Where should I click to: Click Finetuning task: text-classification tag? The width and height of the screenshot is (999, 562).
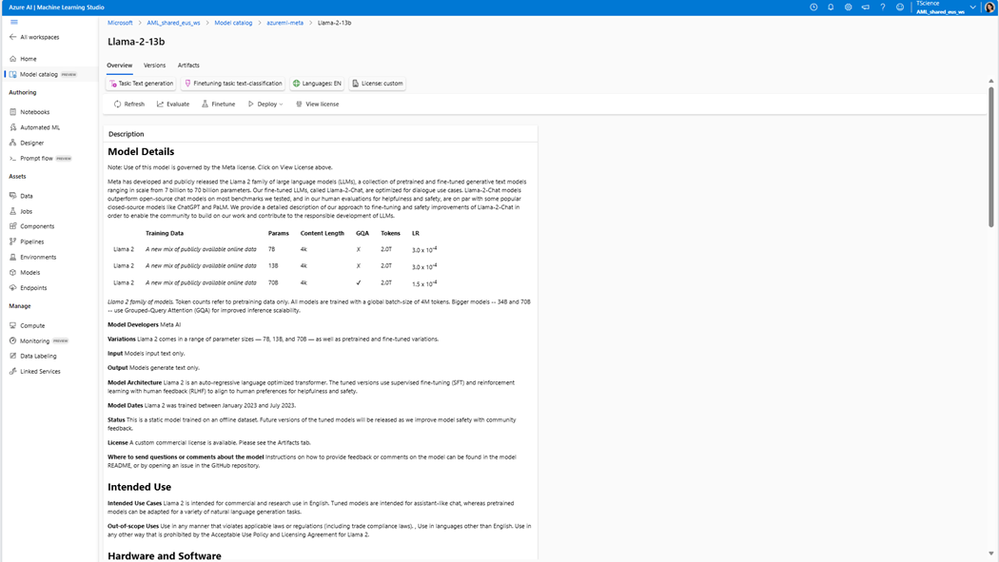point(233,83)
